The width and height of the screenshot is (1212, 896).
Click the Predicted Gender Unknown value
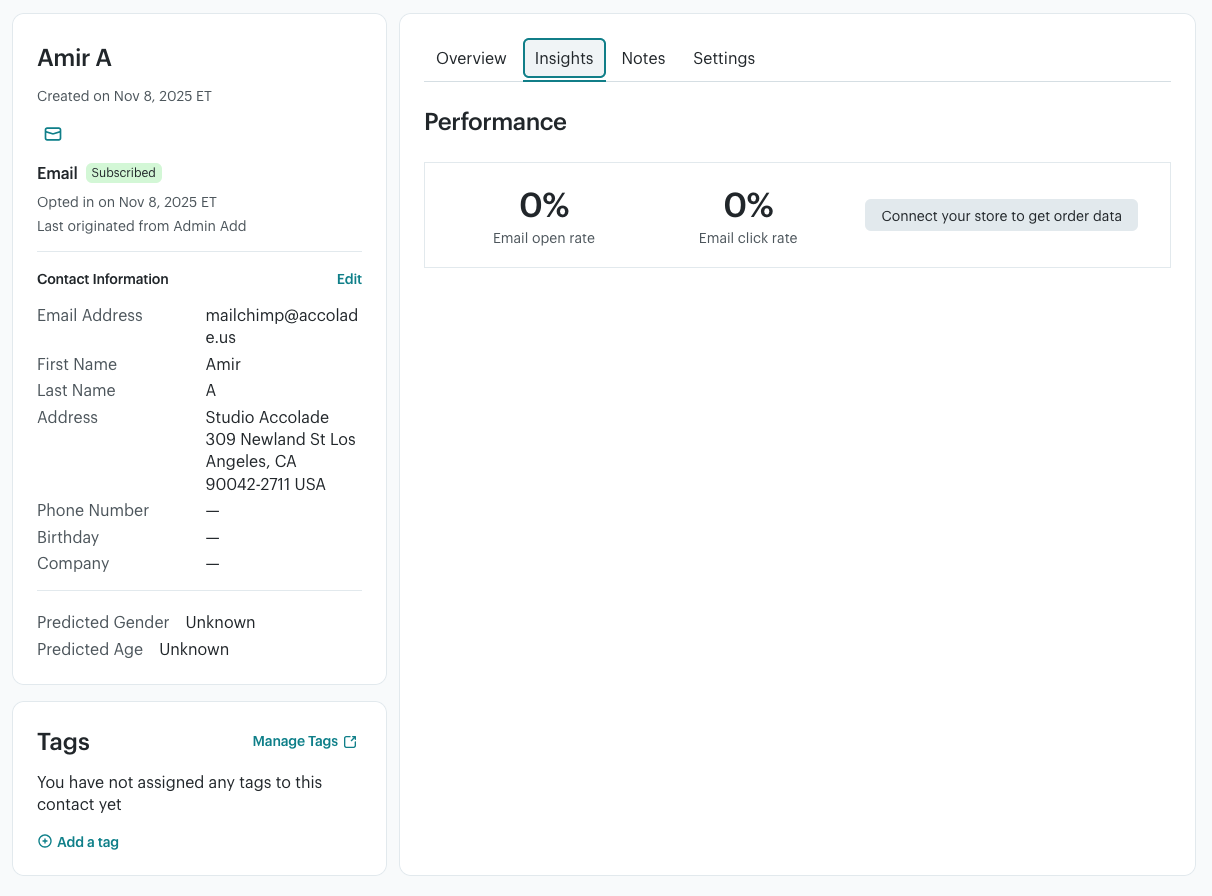click(x=220, y=622)
